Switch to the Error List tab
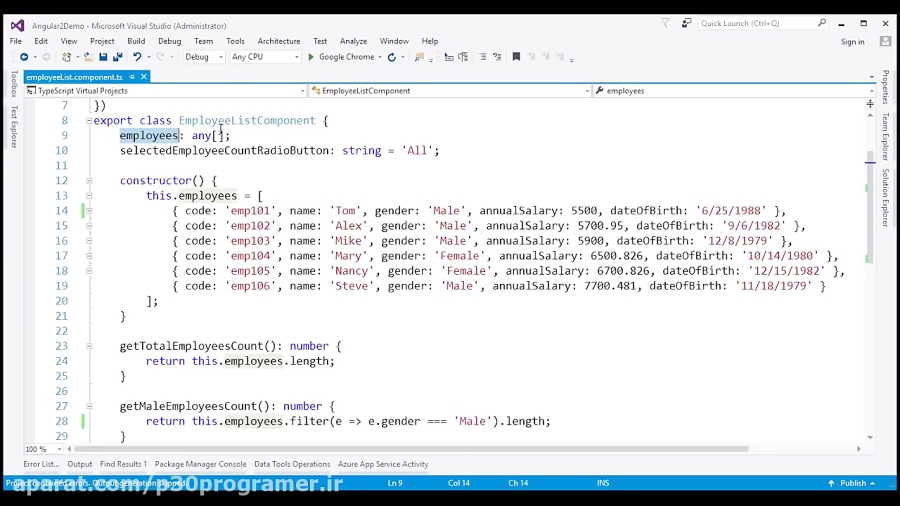Image resolution: width=900 pixels, height=506 pixels. 41,464
